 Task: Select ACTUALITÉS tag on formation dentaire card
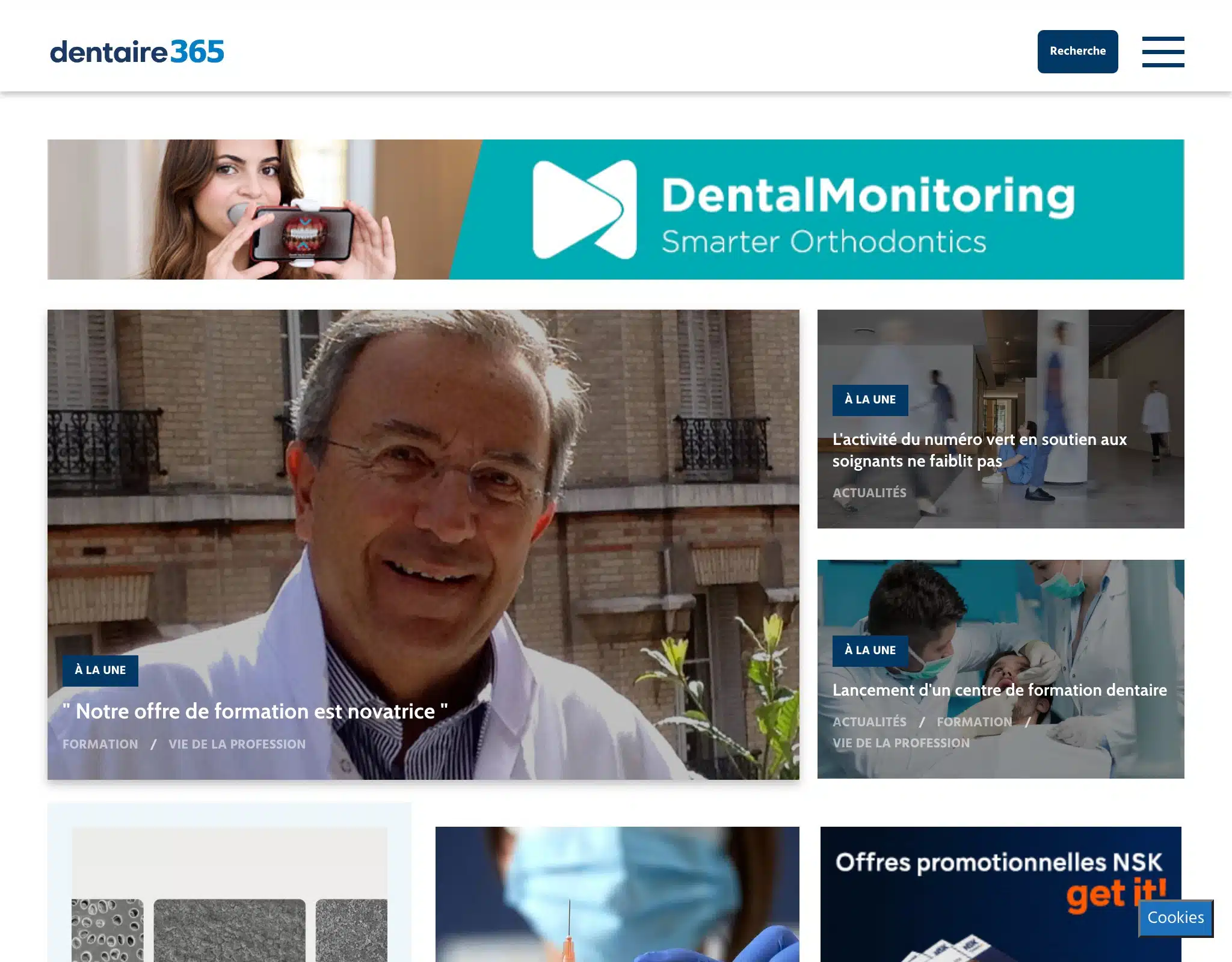pos(869,722)
